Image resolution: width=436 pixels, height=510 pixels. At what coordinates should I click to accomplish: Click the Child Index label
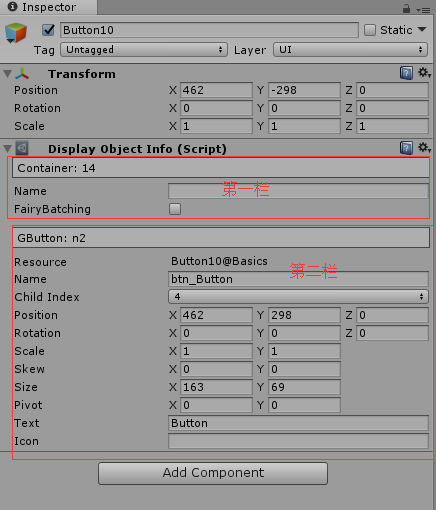47,297
